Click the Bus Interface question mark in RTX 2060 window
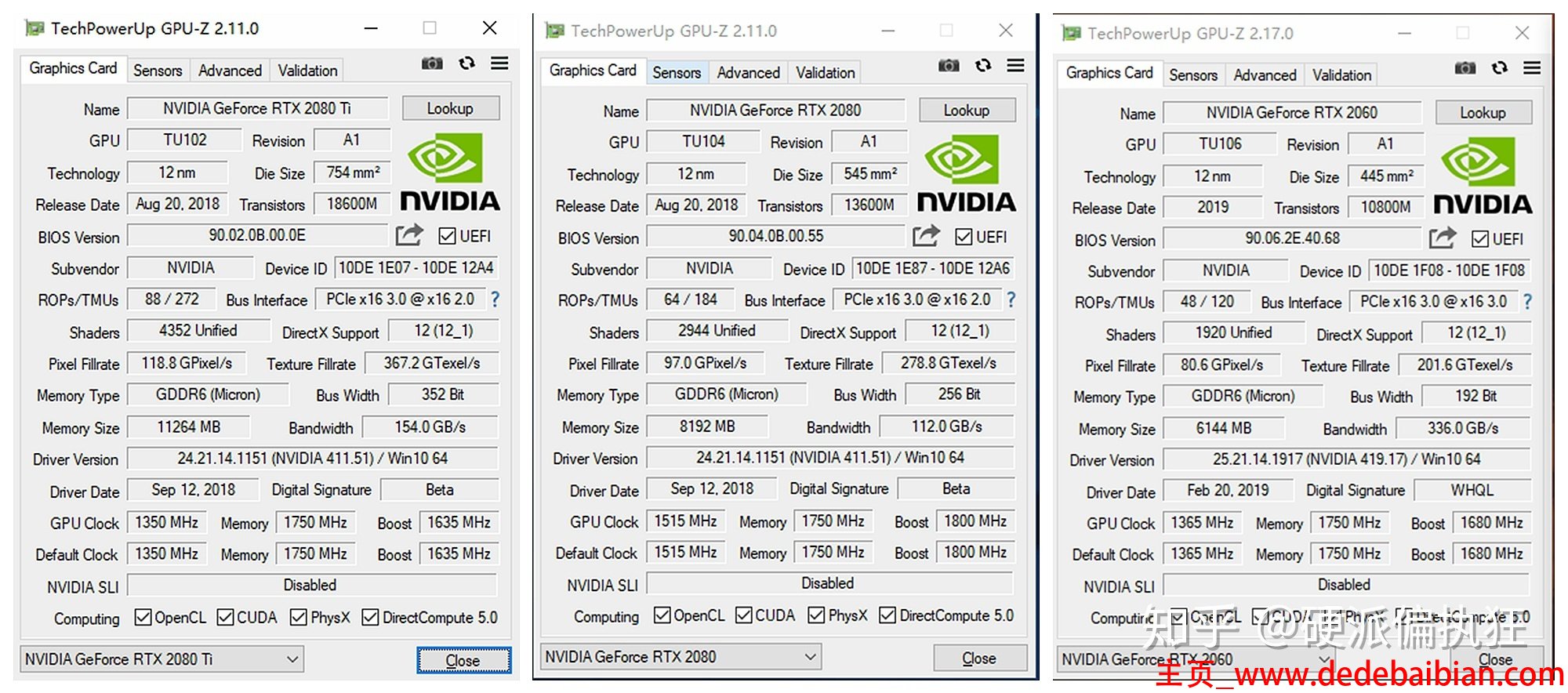The image size is (1568, 693). (1527, 302)
